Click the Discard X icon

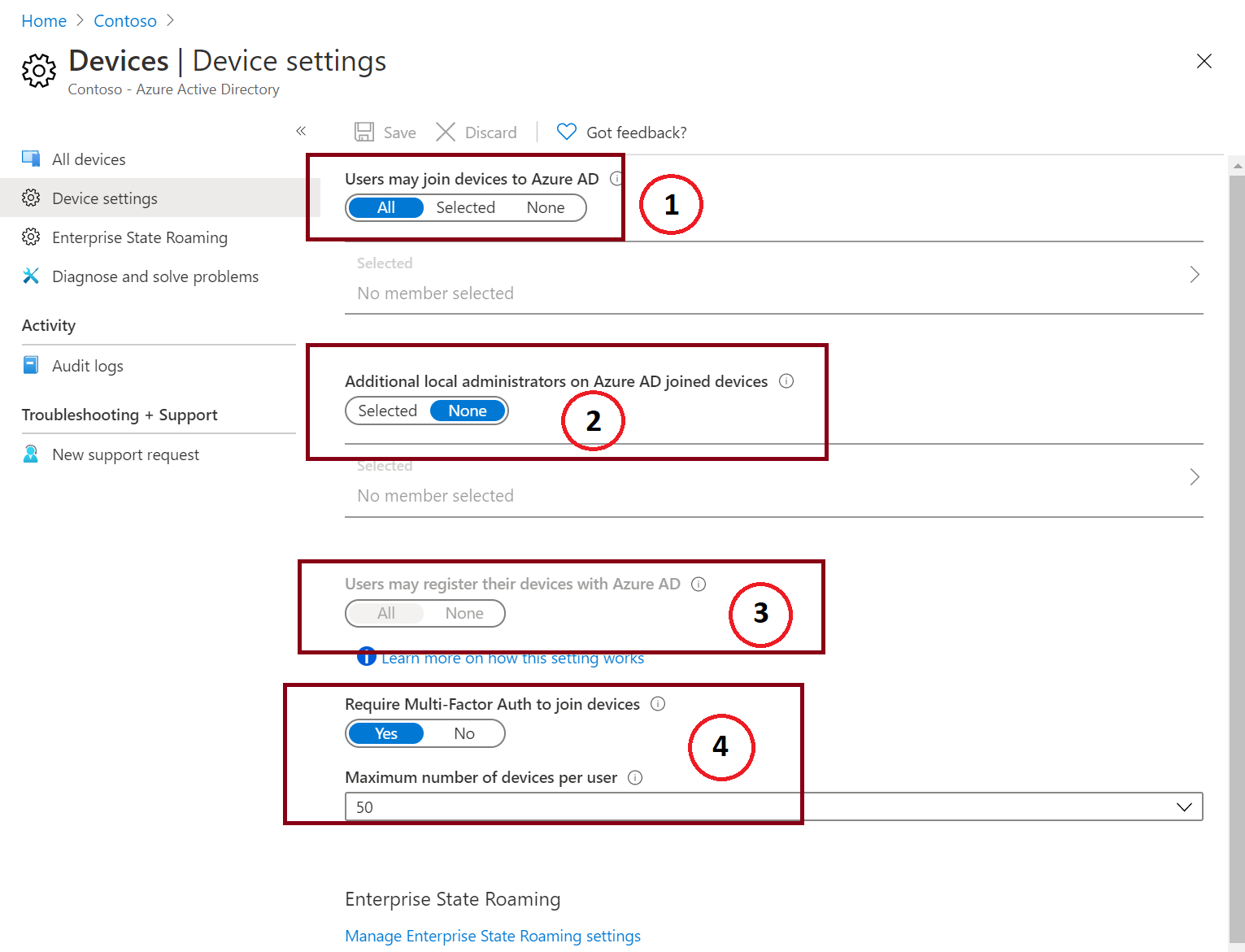pyautogui.click(x=446, y=132)
